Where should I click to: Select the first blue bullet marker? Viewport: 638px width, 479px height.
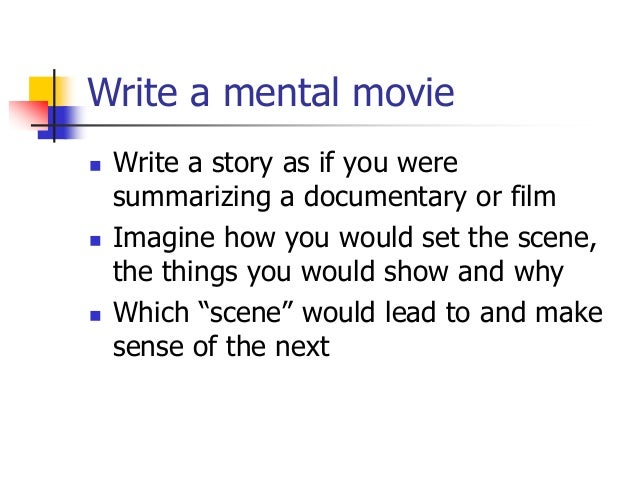(x=95, y=164)
